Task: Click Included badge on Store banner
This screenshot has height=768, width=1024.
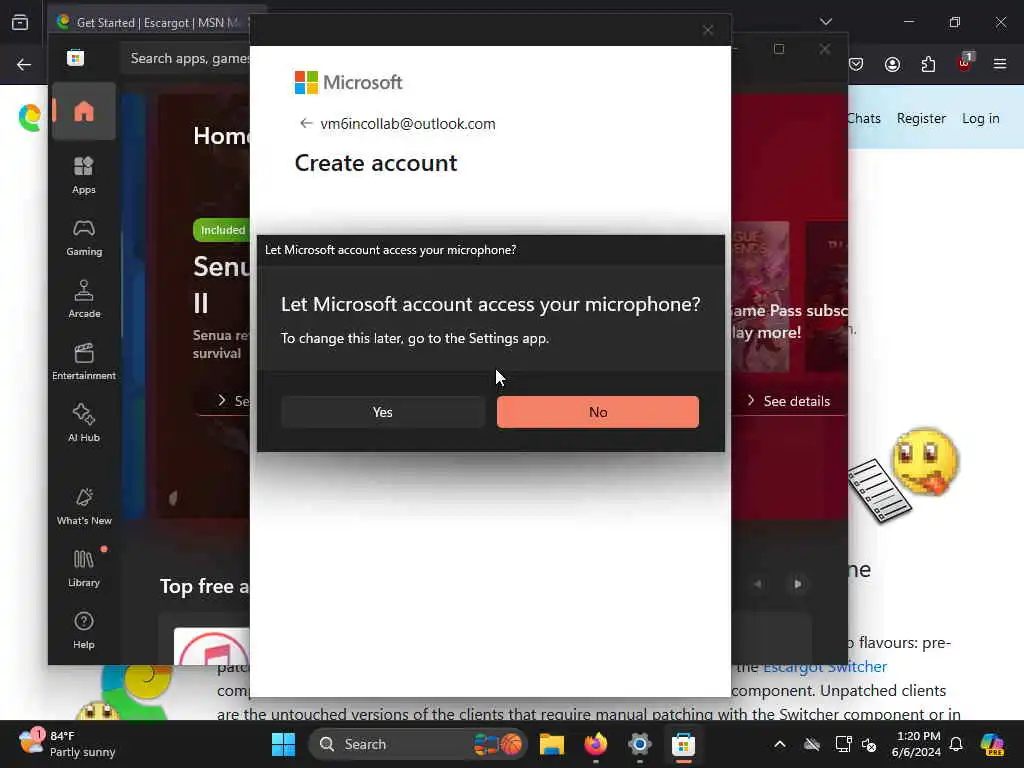Action: click(x=222, y=230)
